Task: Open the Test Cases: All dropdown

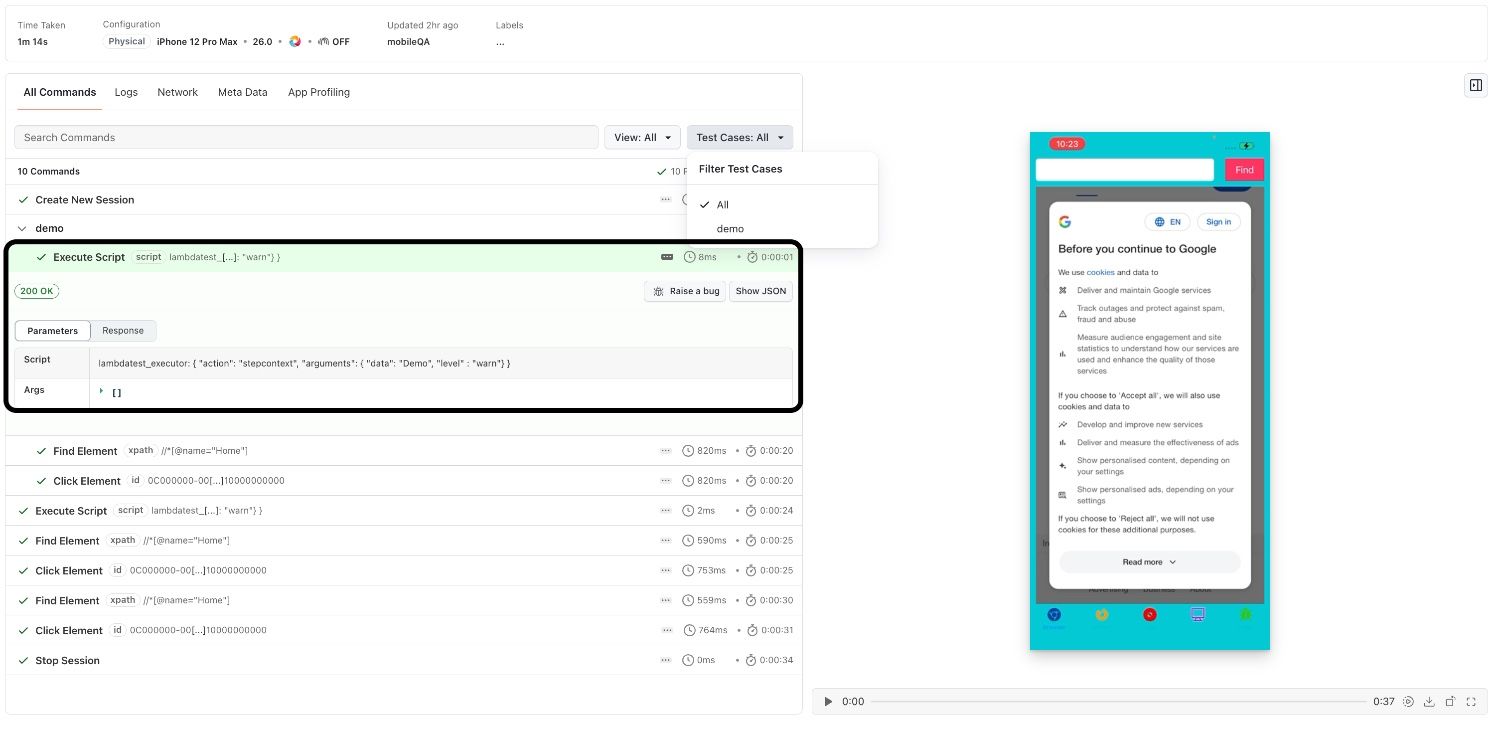Action: pos(739,137)
